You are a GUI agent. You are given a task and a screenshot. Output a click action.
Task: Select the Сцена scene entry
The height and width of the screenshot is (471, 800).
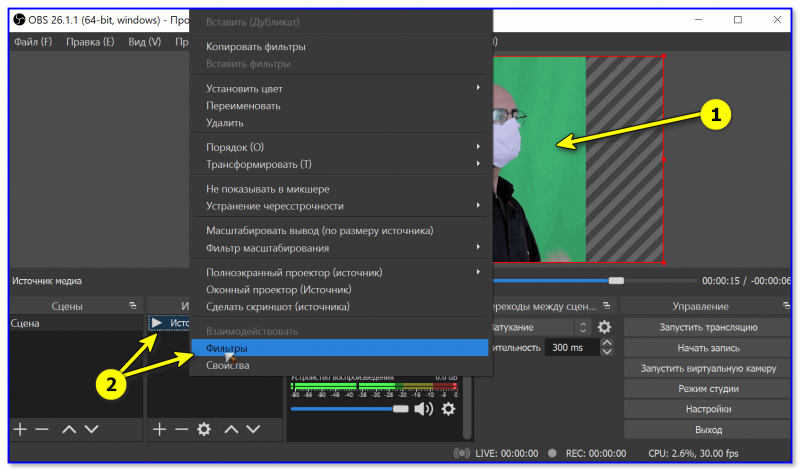(x=77, y=324)
